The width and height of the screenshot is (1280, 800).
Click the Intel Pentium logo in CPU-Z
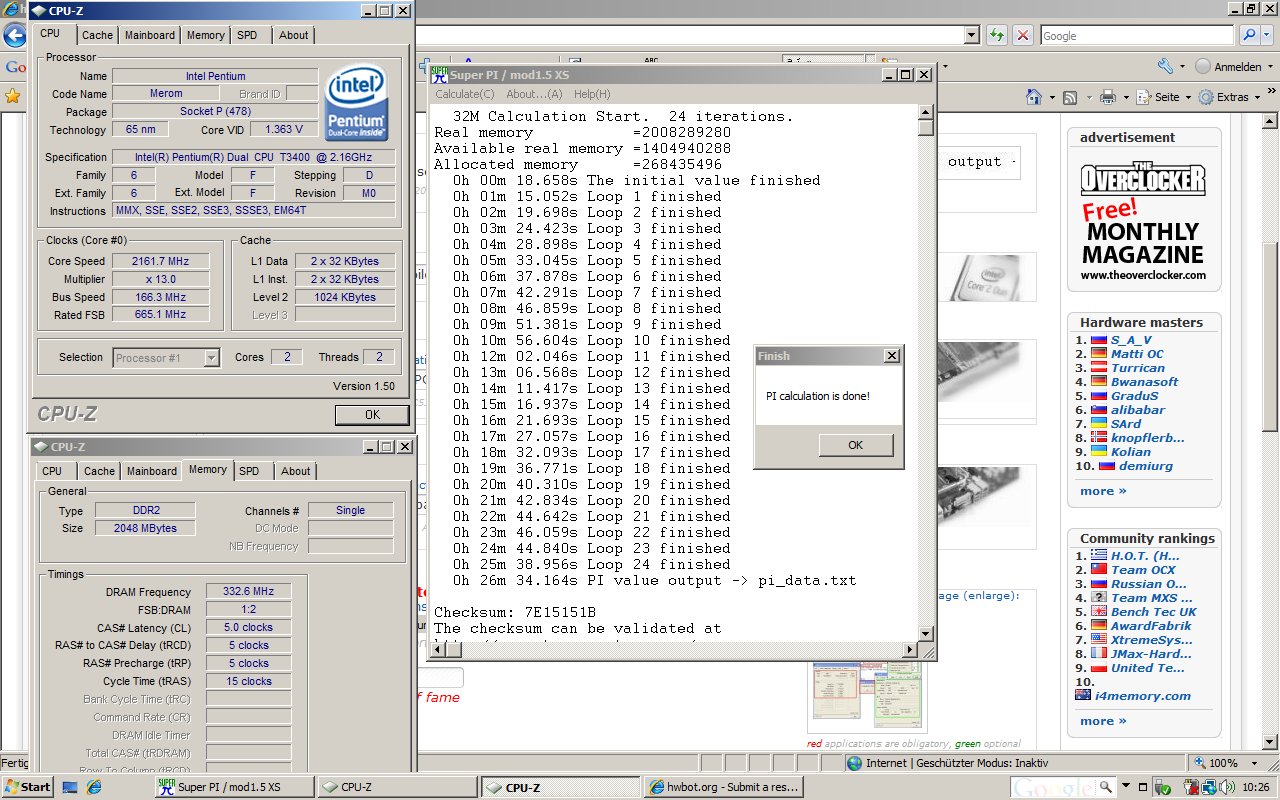(x=357, y=103)
